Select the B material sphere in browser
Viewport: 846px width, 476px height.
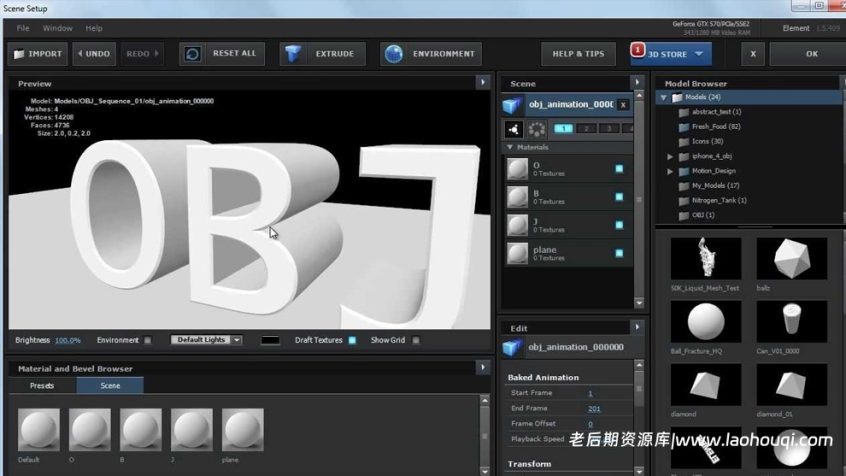141,430
